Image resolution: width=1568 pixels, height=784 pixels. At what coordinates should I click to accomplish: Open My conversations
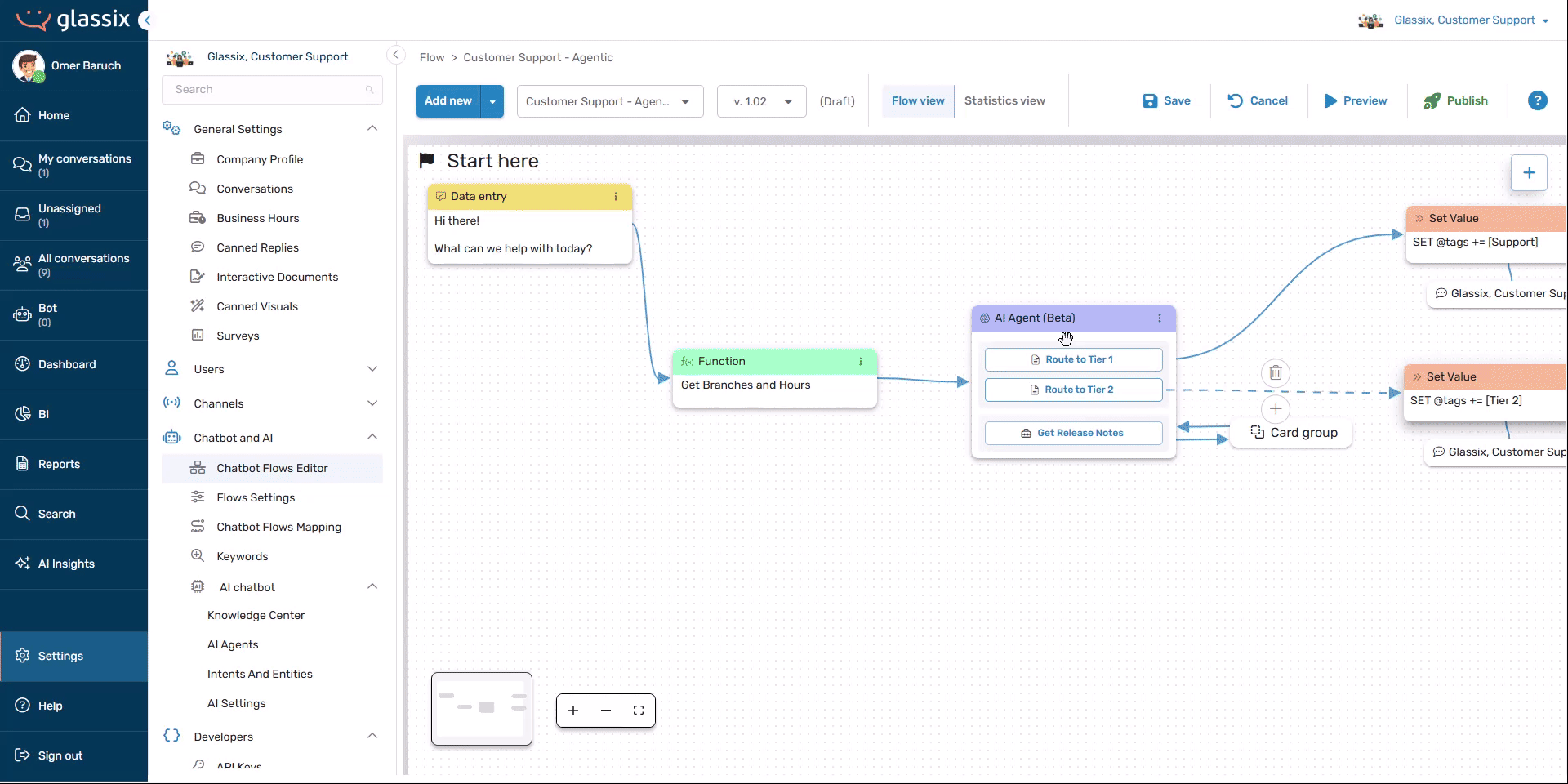[73, 165]
